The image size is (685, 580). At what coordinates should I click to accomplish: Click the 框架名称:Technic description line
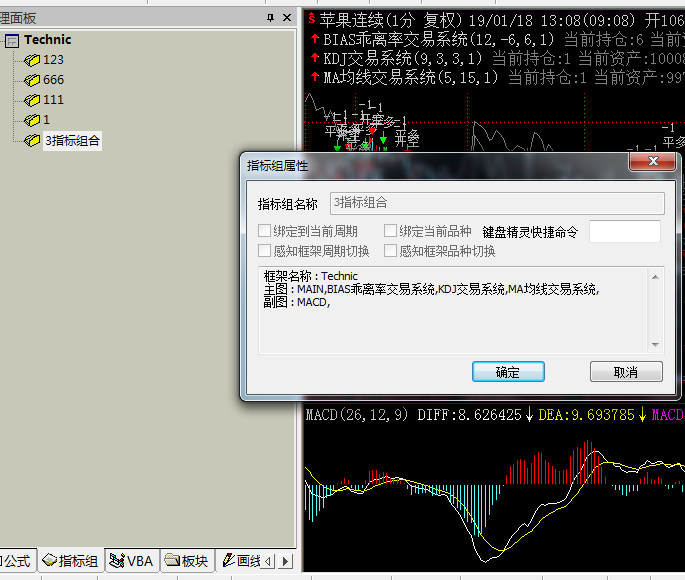(311, 276)
